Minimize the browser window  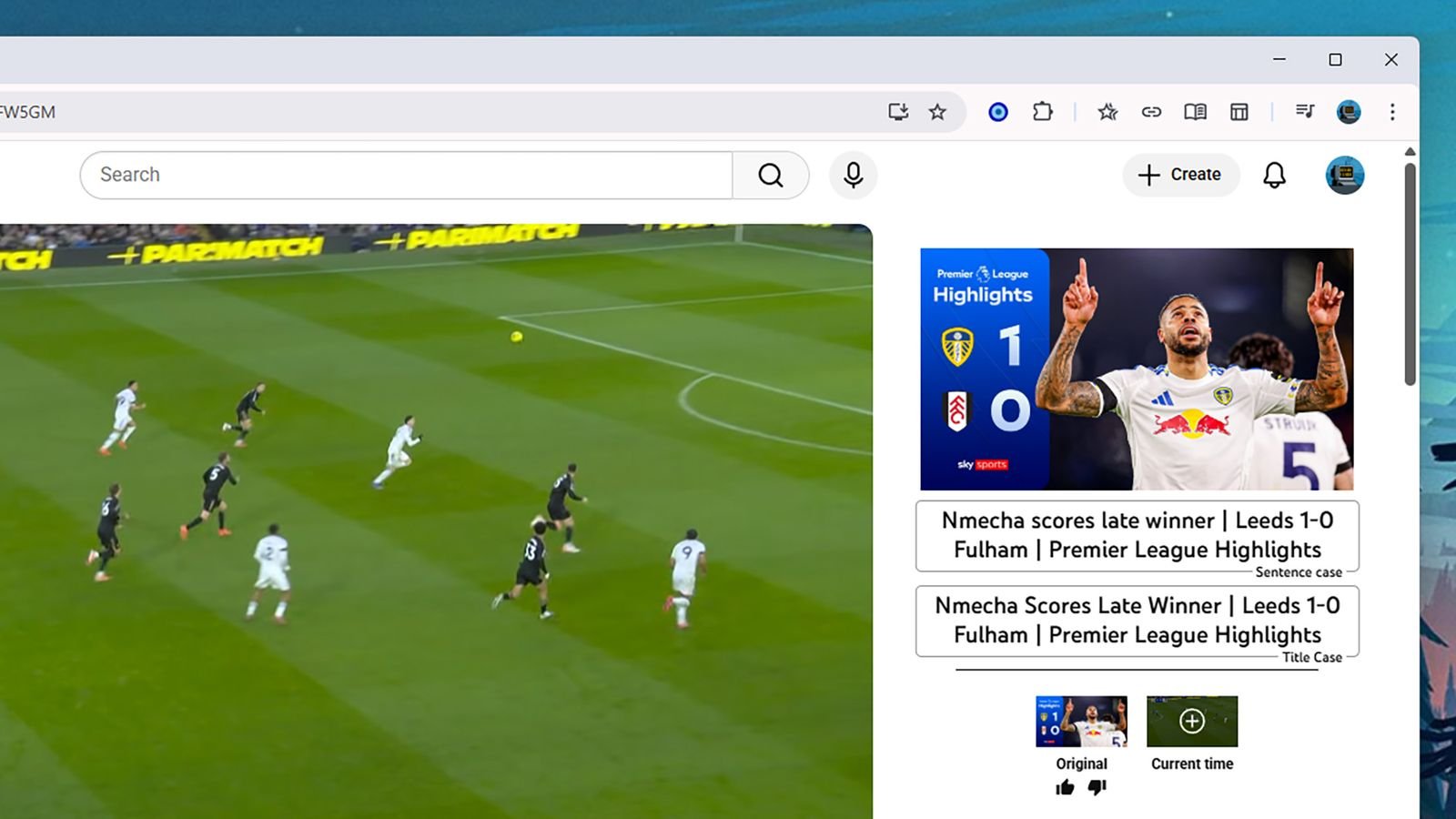(x=1279, y=59)
